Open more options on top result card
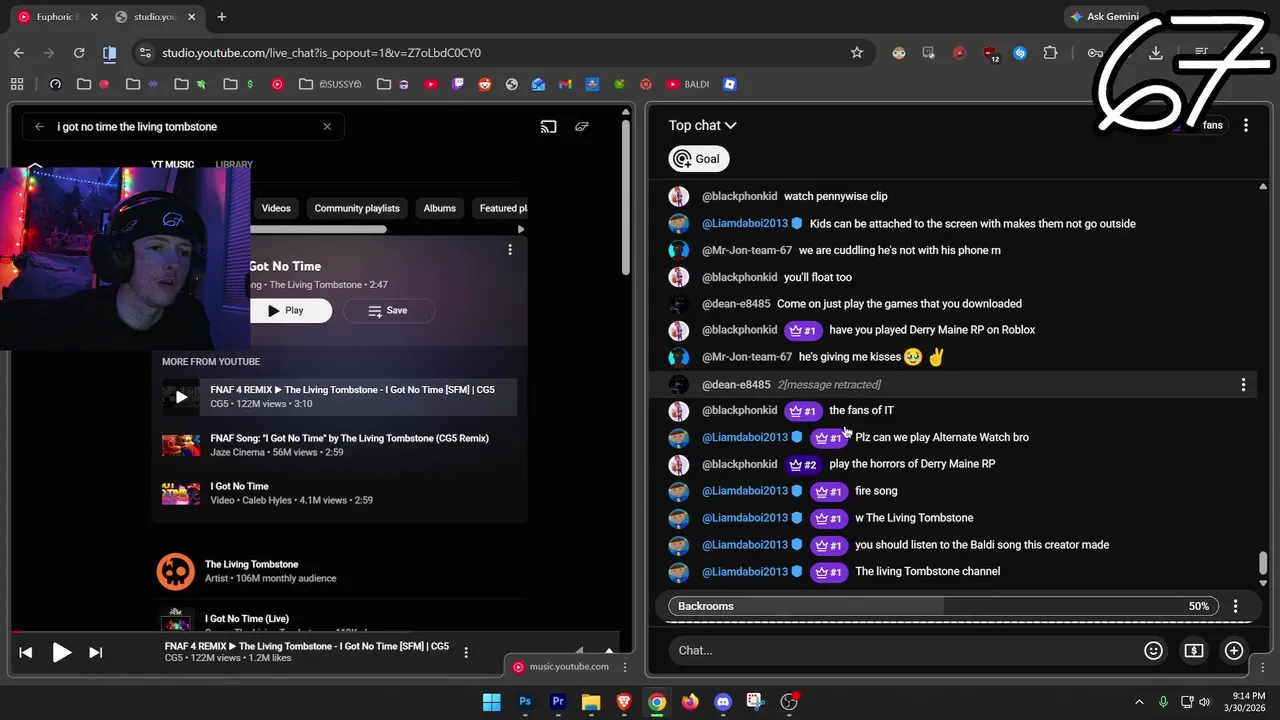Screen dimensions: 1280x720 click(x=510, y=249)
